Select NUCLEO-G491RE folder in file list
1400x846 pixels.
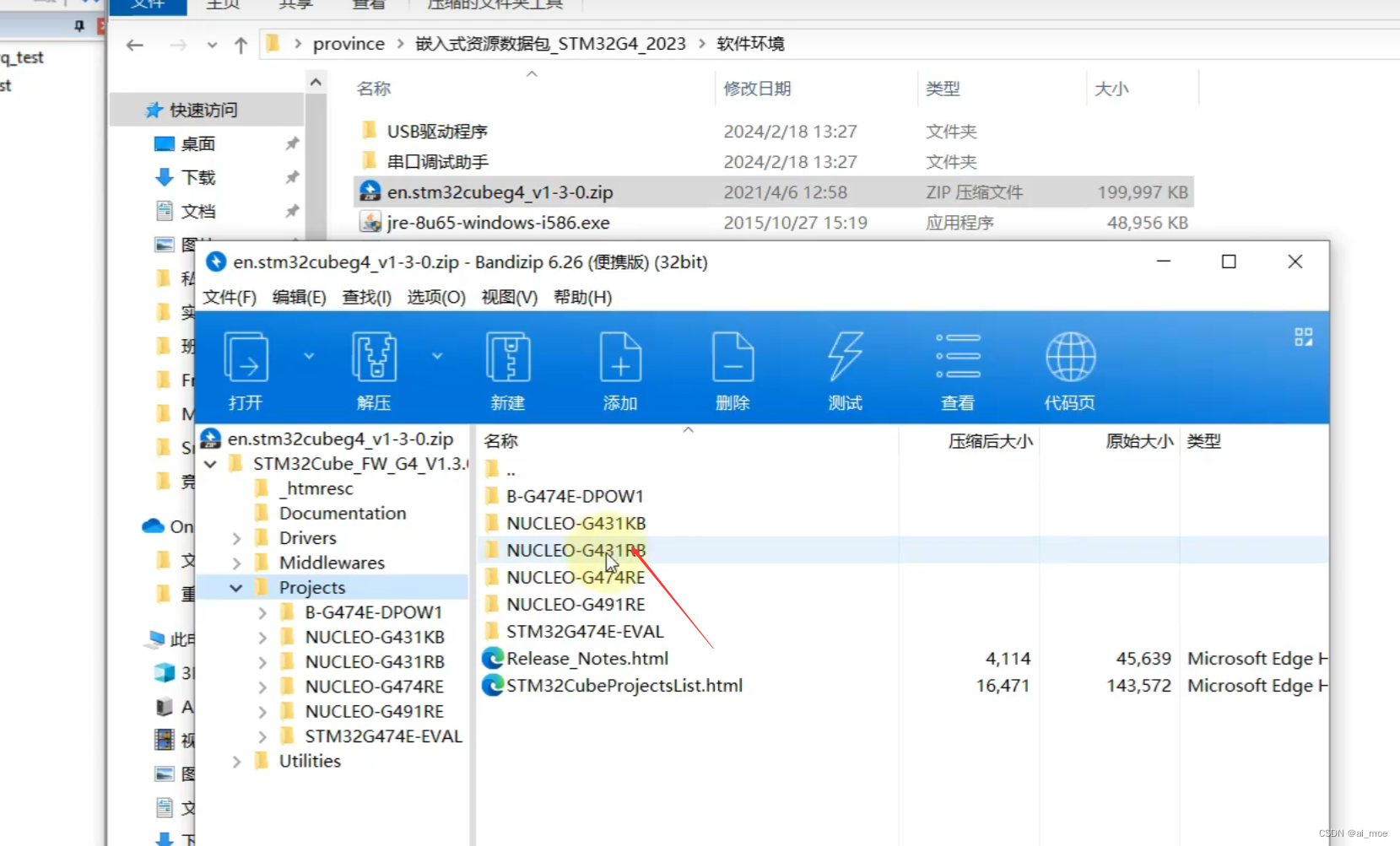pos(576,604)
